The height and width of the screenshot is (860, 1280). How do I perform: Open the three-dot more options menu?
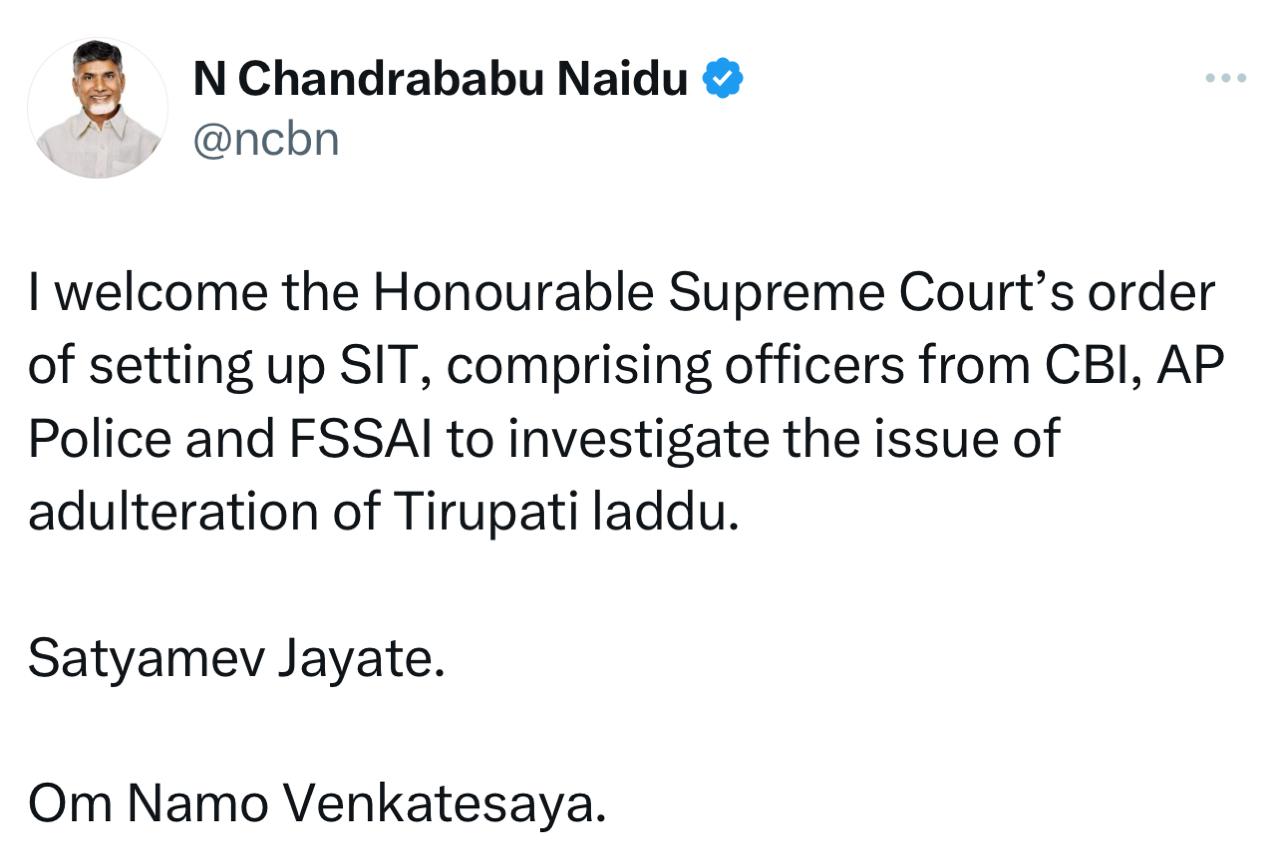(1225, 78)
